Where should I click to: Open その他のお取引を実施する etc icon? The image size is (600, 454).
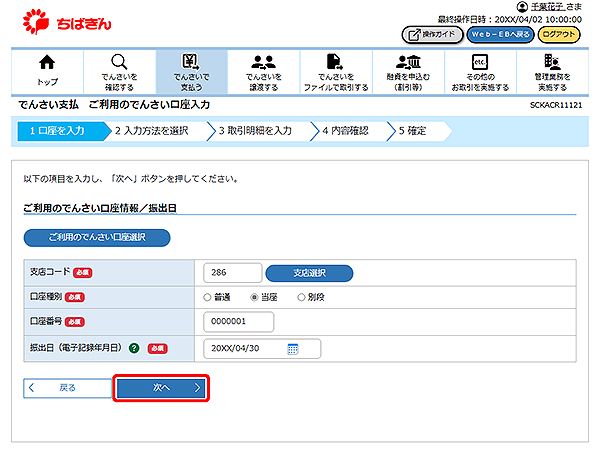480,63
